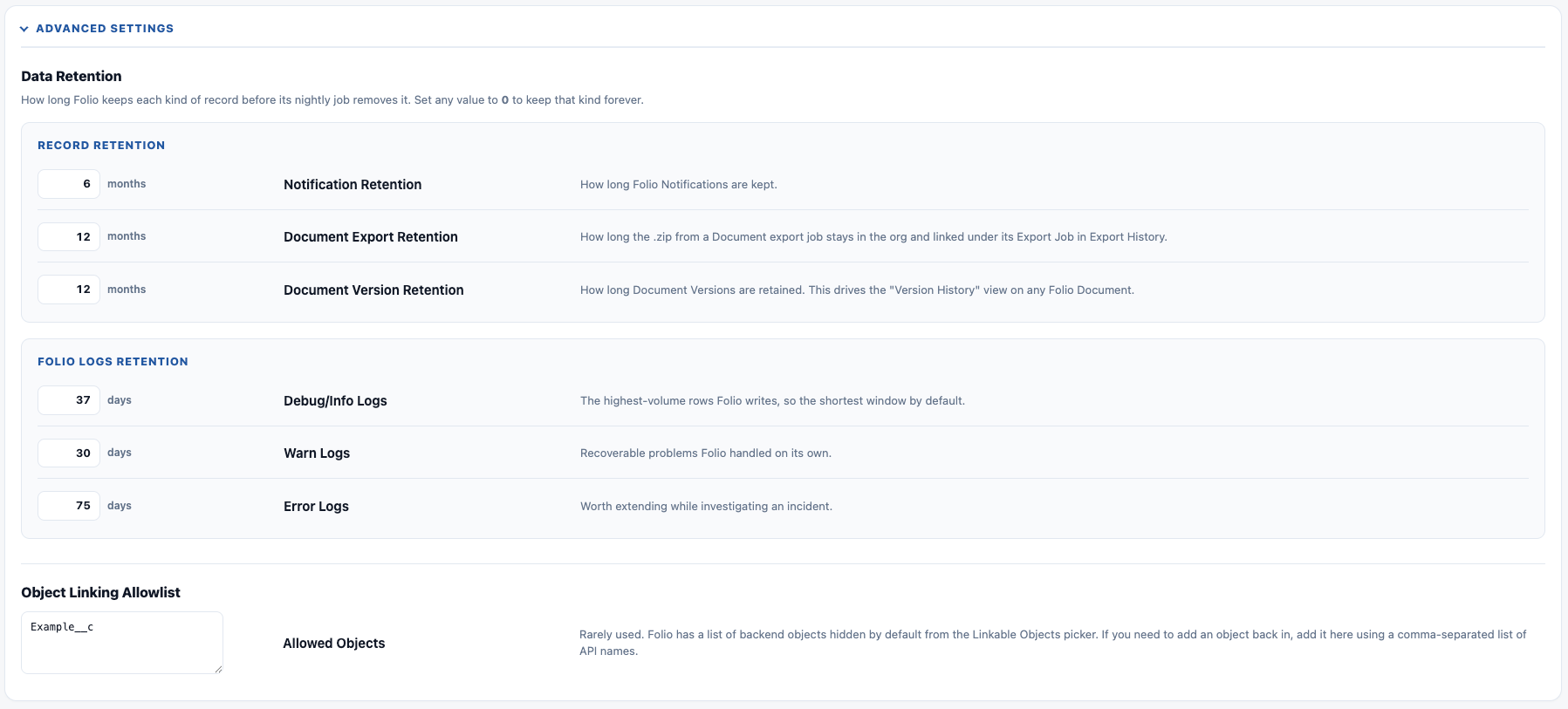
Task: Edit the Debug/Info Logs days field
Action: coord(69,400)
